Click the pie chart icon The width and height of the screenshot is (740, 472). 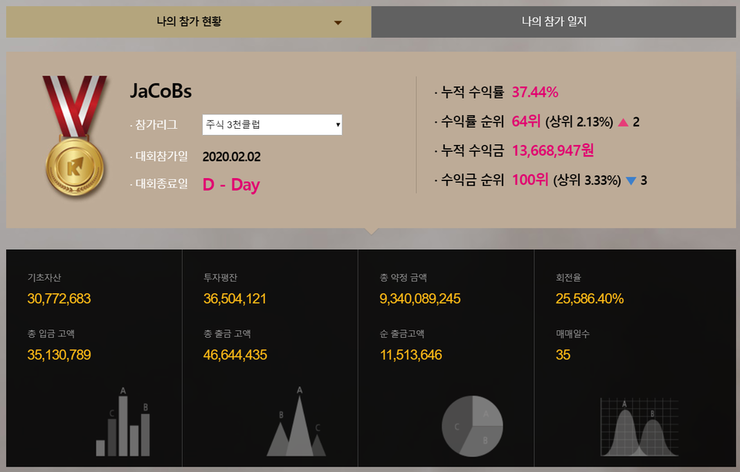[x=472, y=426]
